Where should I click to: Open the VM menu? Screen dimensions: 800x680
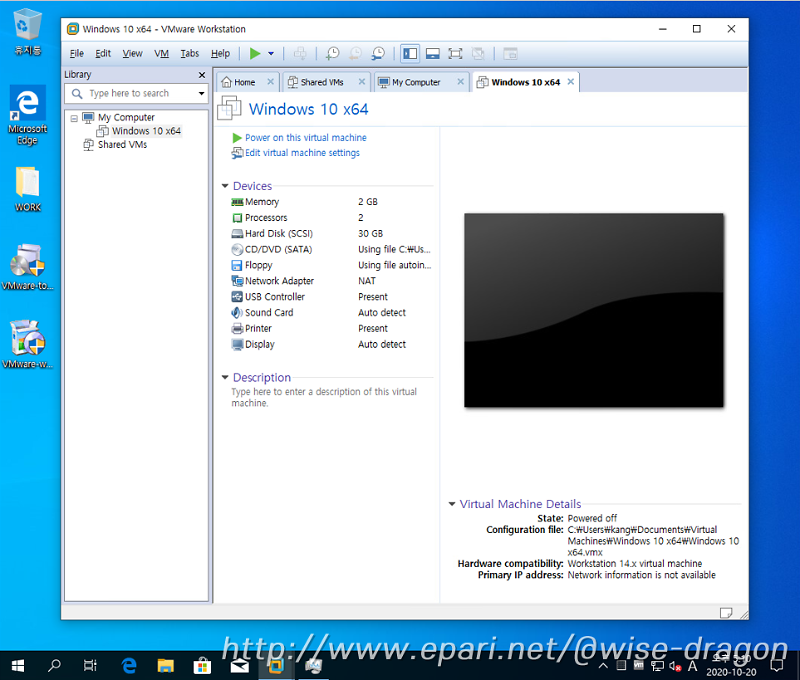(x=161, y=54)
